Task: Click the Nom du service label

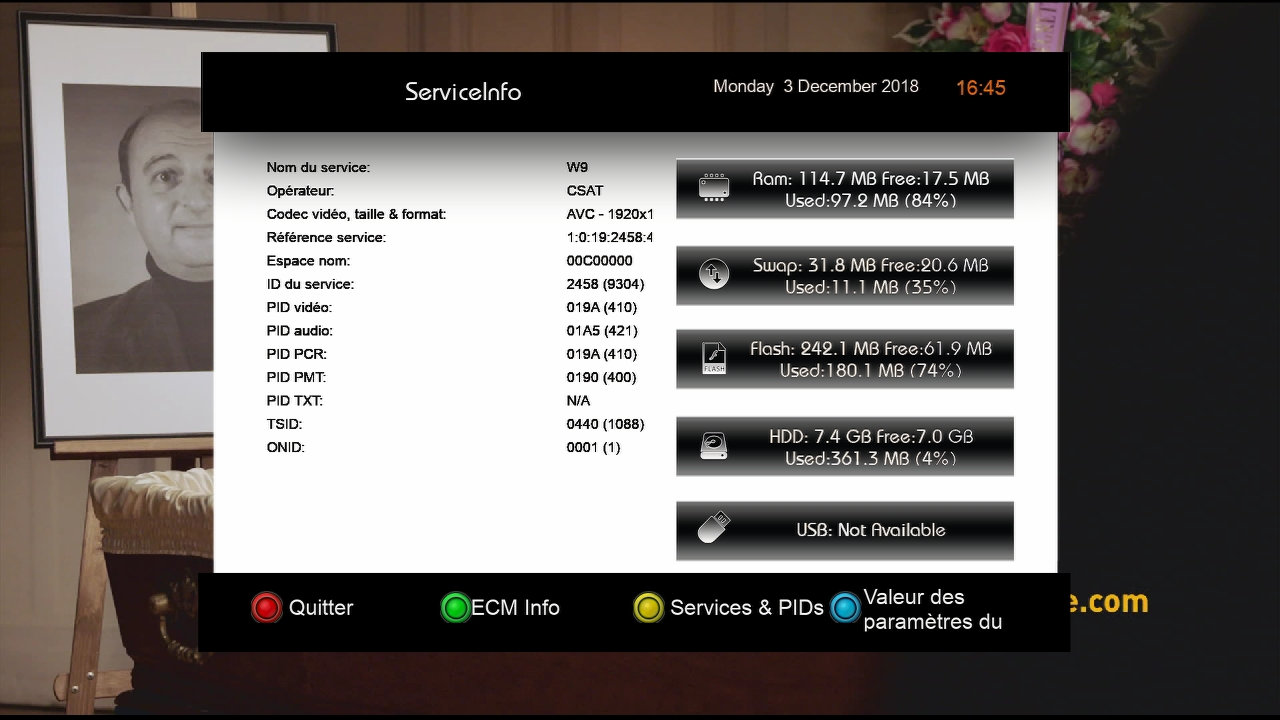Action: pos(318,167)
